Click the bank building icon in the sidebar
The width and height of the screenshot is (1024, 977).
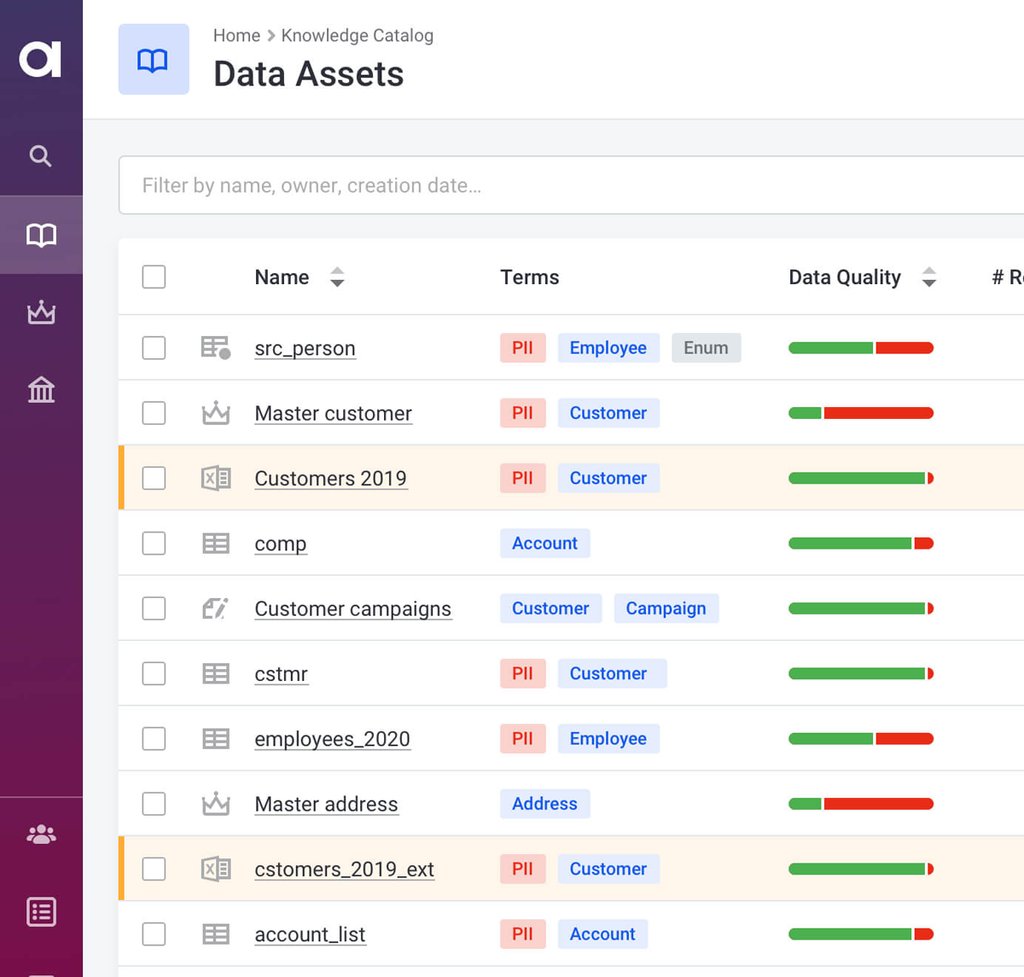40,389
